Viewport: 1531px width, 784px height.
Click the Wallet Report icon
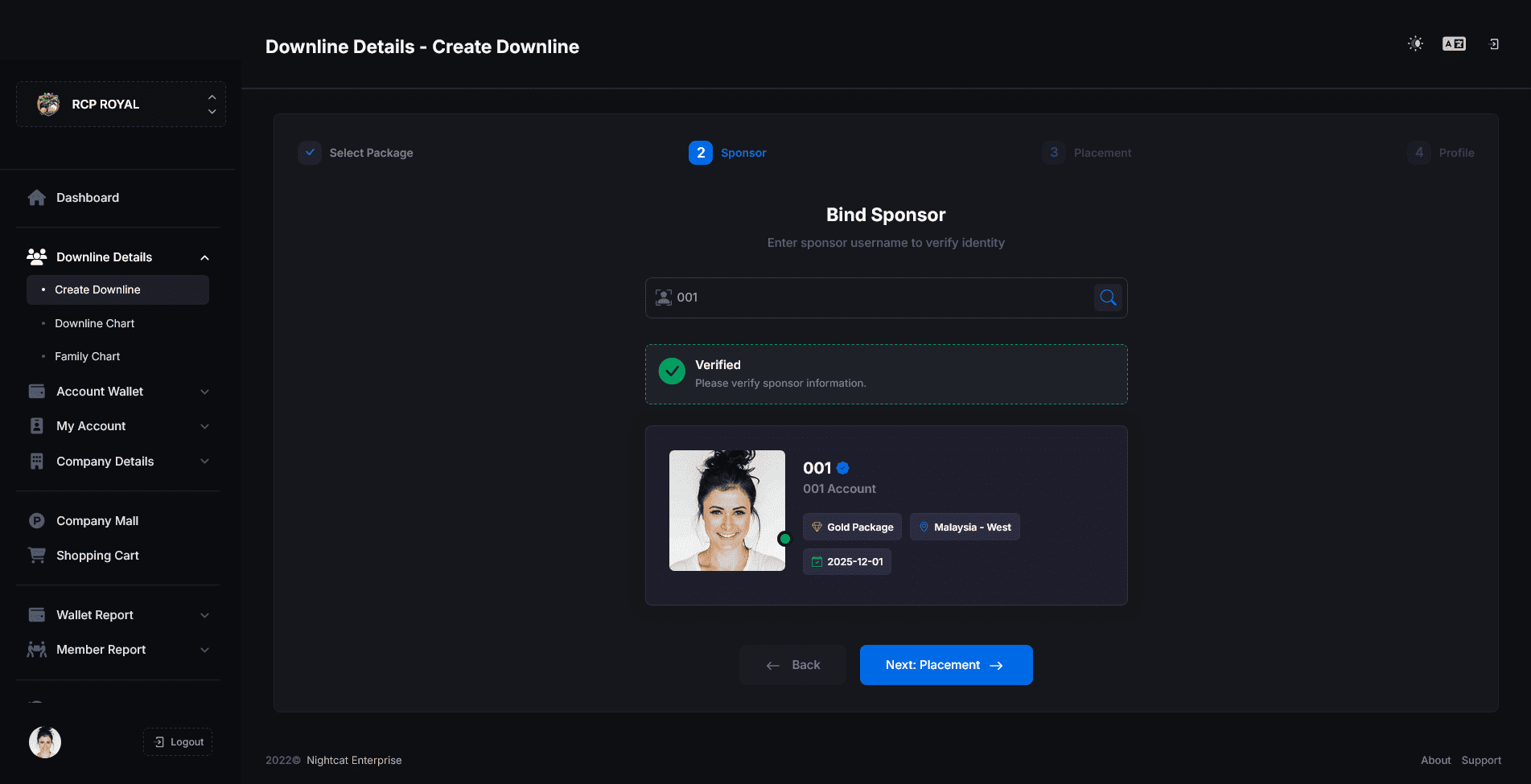(x=37, y=615)
